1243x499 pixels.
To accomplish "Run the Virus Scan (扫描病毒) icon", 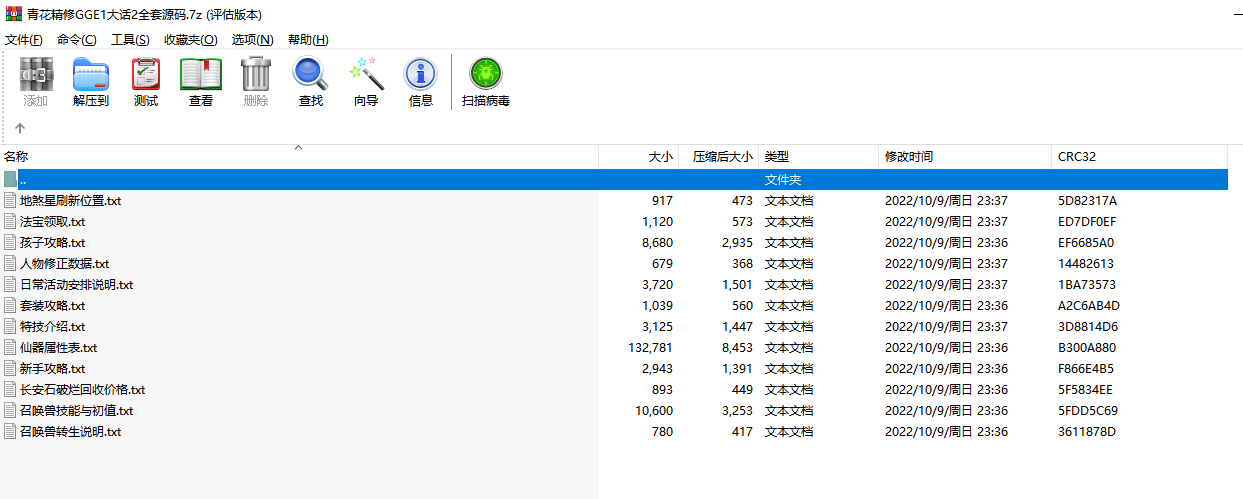I will coord(486,82).
